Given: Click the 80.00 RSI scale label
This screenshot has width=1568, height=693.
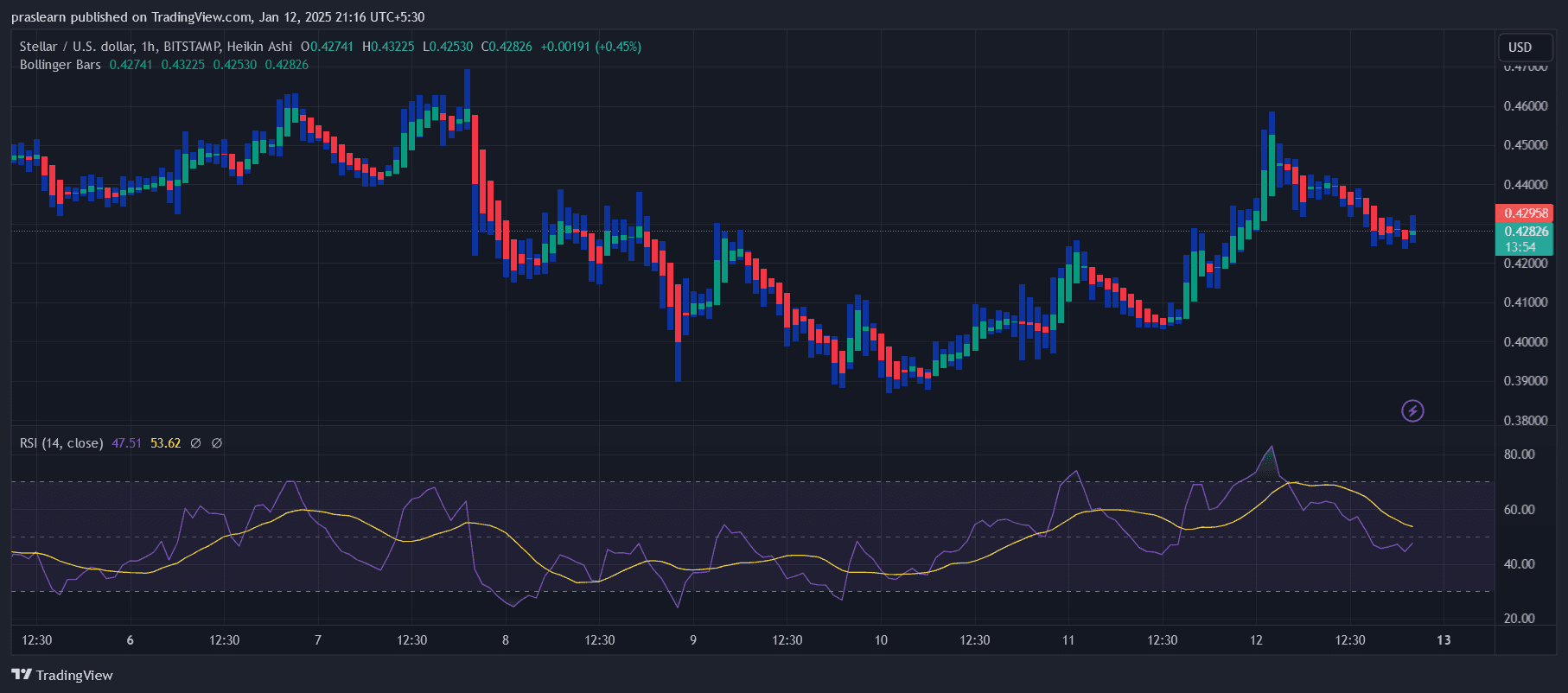Looking at the screenshot, I should pyautogui.click(x=1520, y=455).
